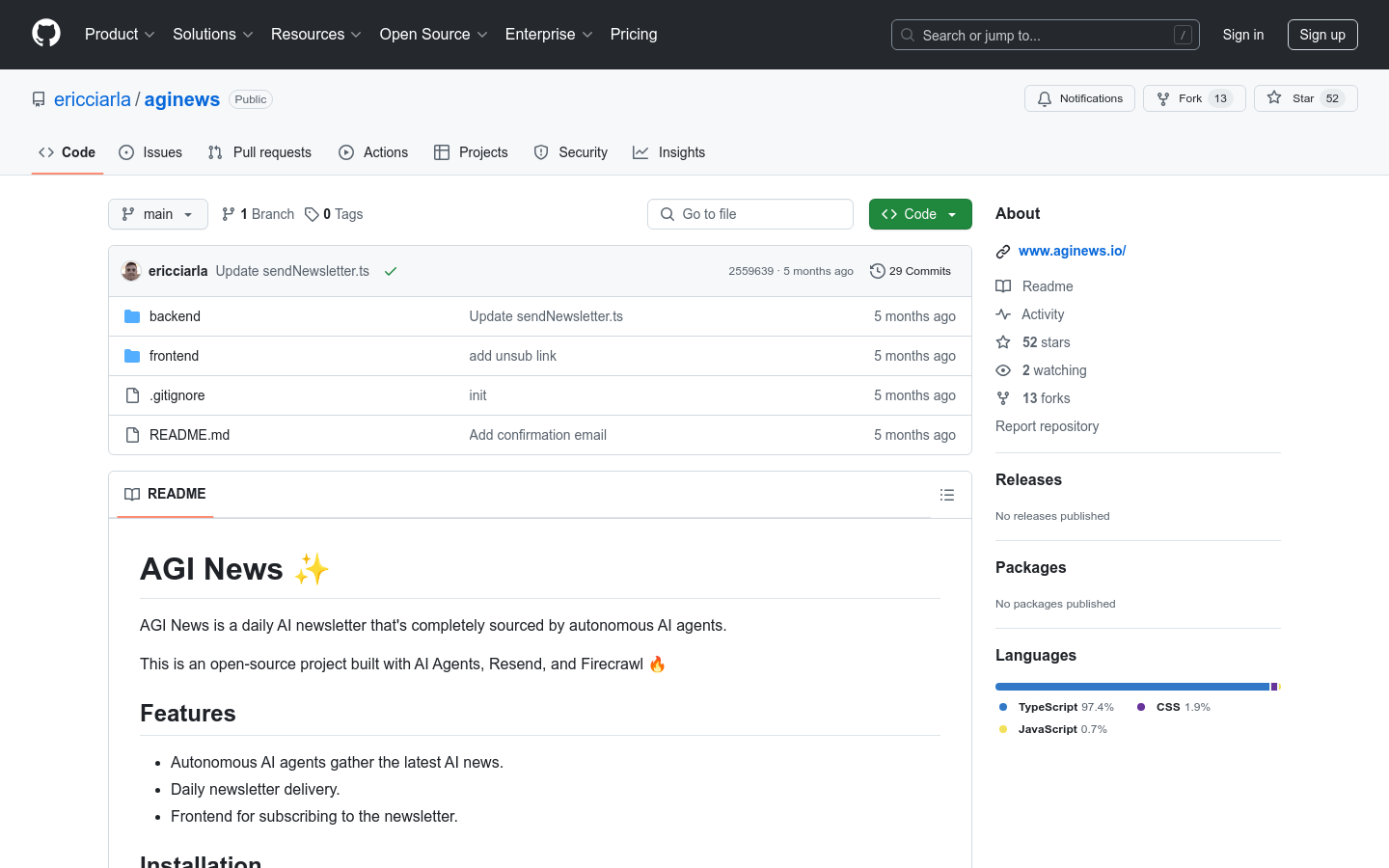Open commit hash 2559639

(751, 271)
